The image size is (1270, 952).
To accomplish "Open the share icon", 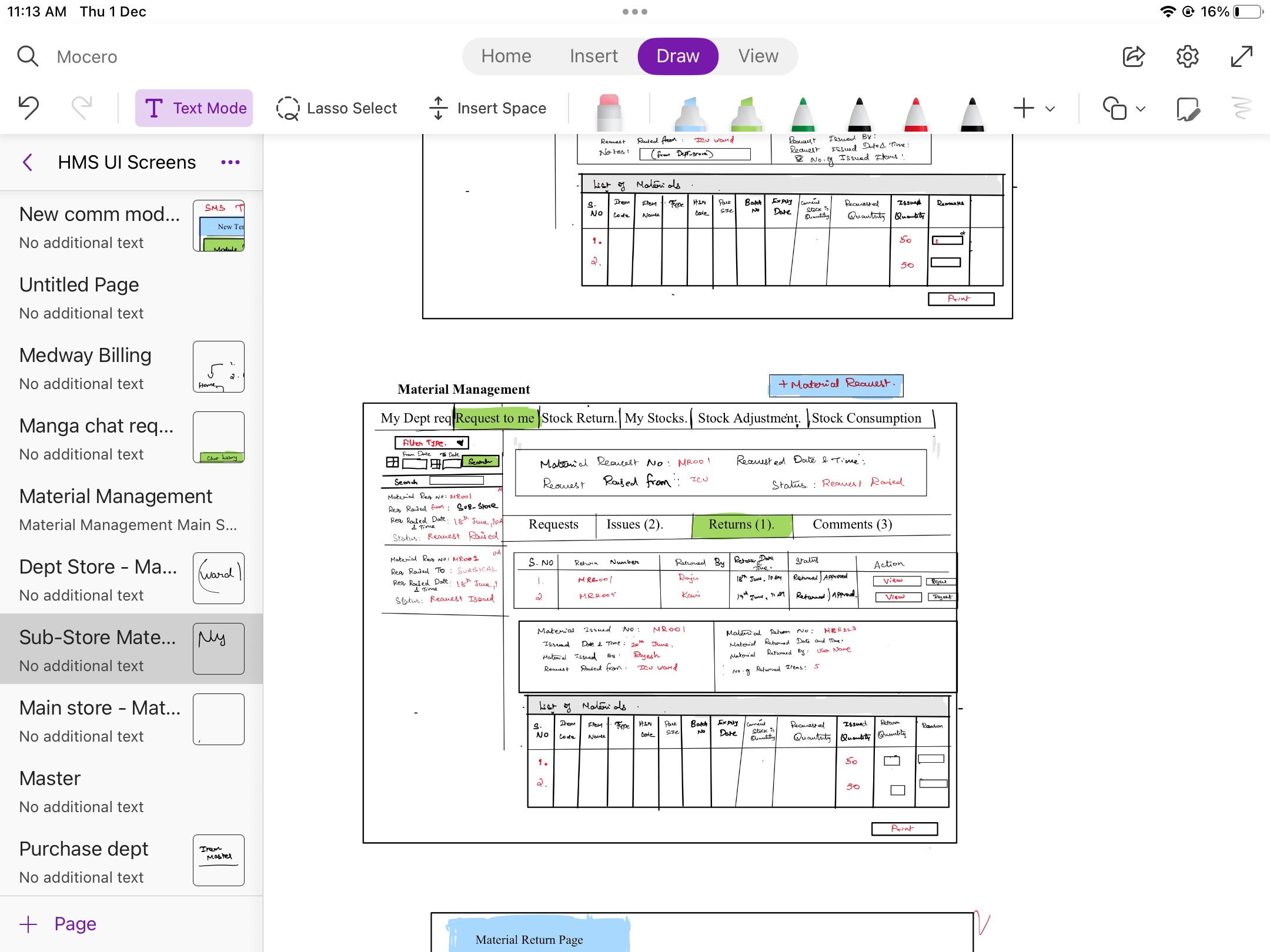I will point(1133,56).
